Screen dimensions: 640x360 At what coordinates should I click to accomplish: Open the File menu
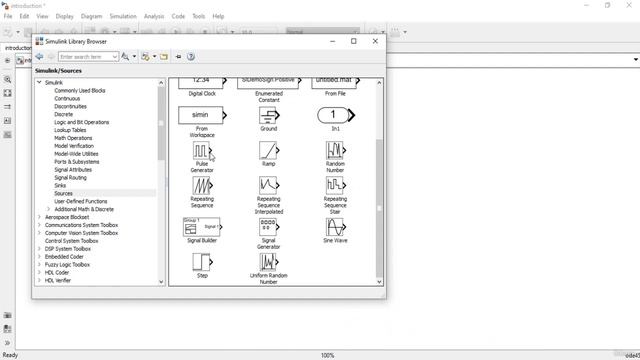click(8, 16)
